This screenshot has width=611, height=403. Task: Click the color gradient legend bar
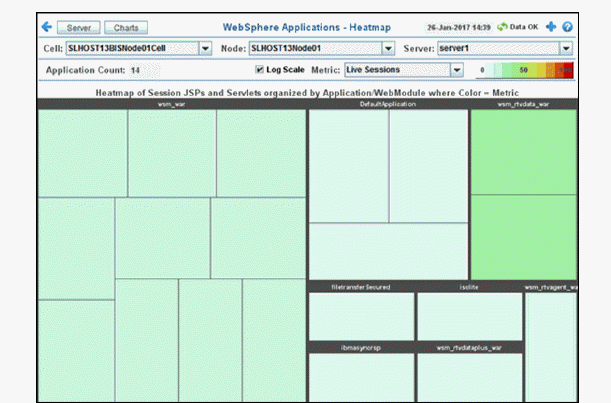[524, 70]
